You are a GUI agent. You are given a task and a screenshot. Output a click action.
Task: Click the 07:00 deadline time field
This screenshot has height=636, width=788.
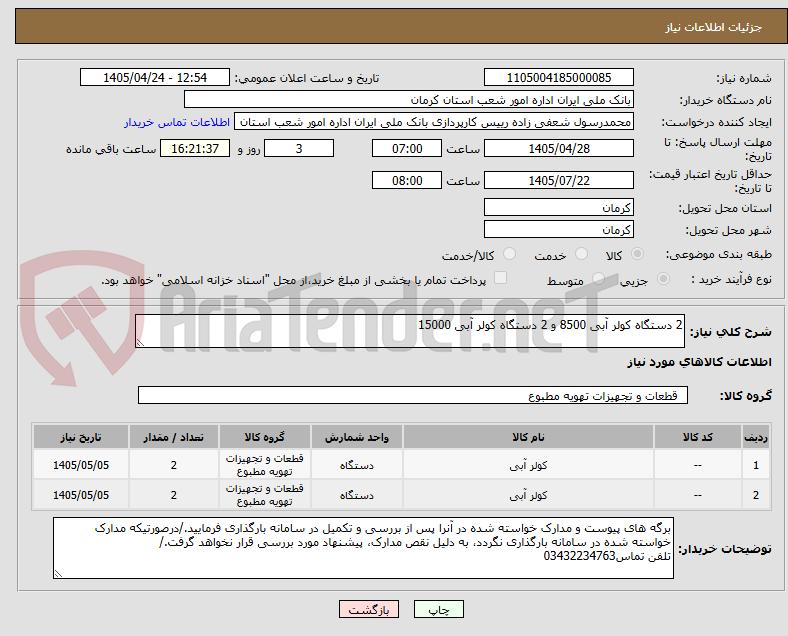click(x=407, y=148)
